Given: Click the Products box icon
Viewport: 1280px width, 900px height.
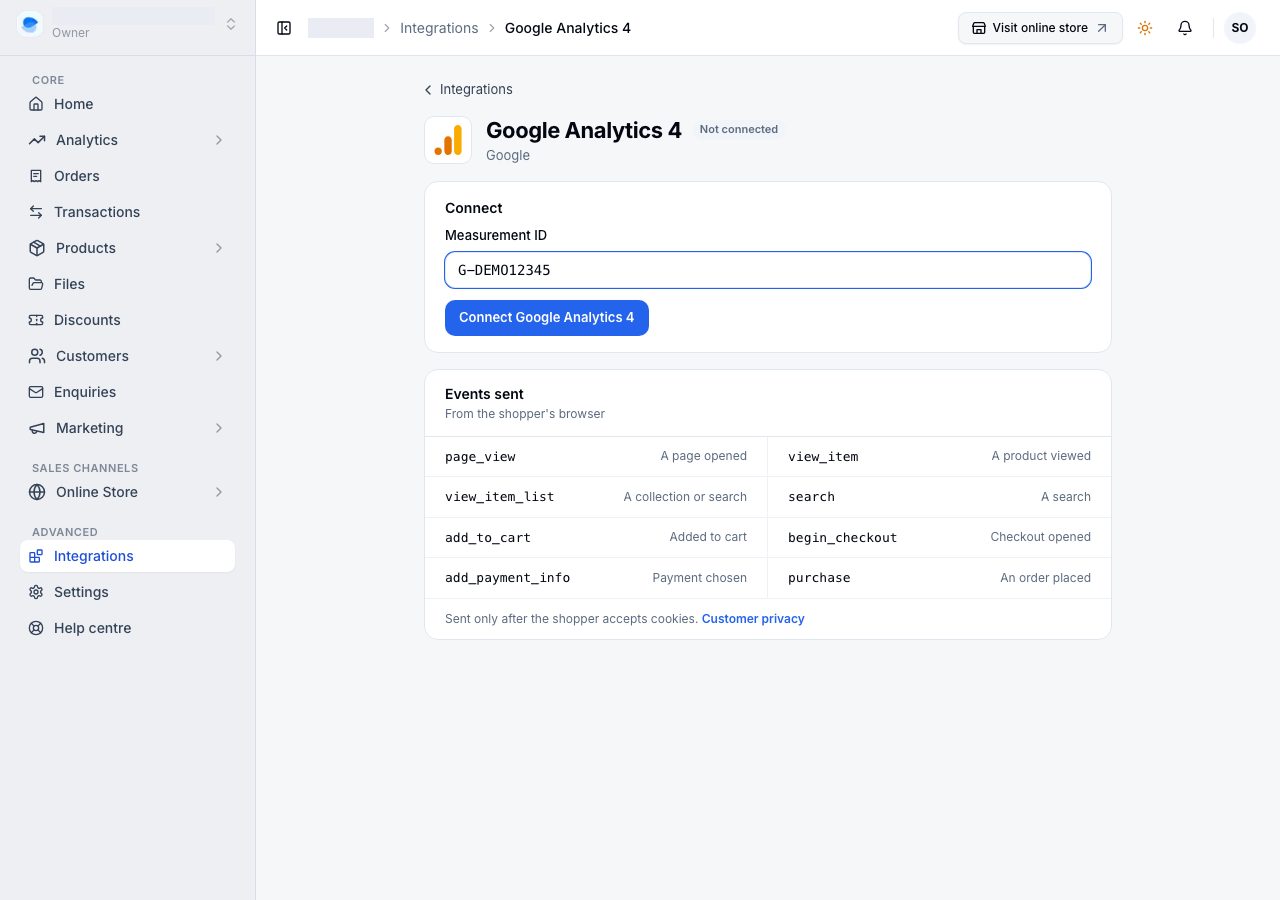Looking at the screenshot, I should (x=37, y=248).
